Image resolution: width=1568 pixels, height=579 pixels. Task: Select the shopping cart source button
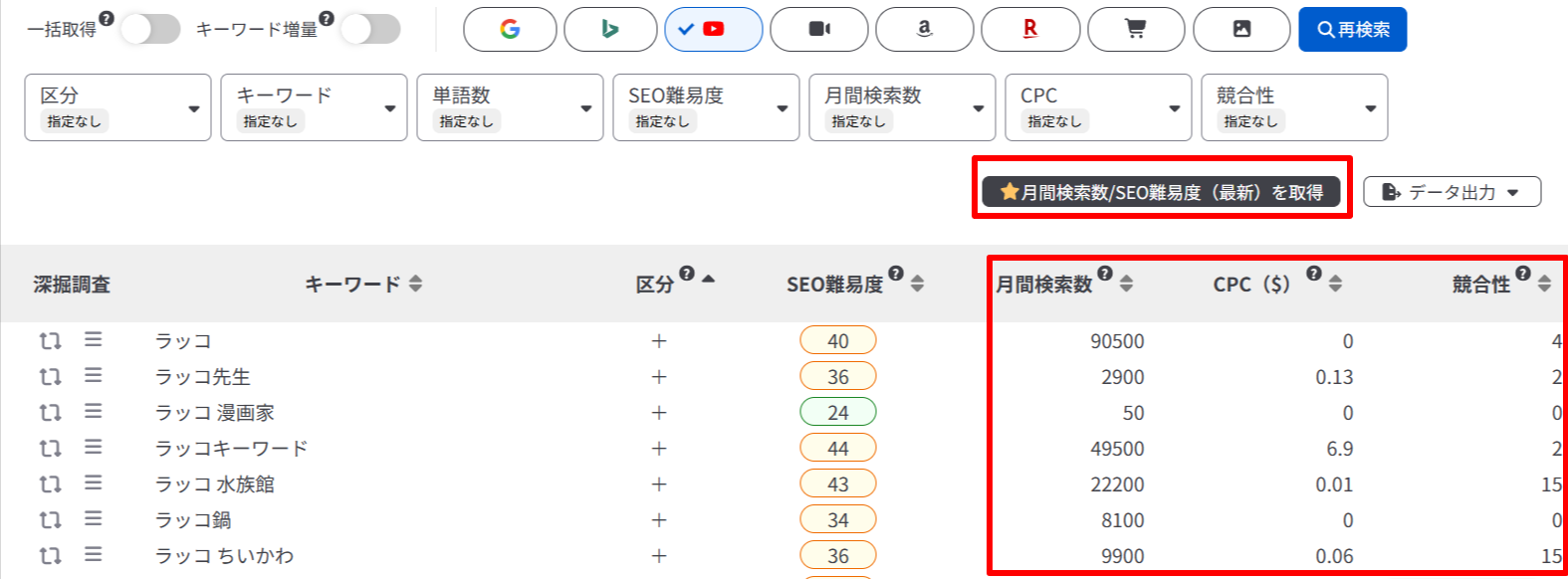(1136, 30)
